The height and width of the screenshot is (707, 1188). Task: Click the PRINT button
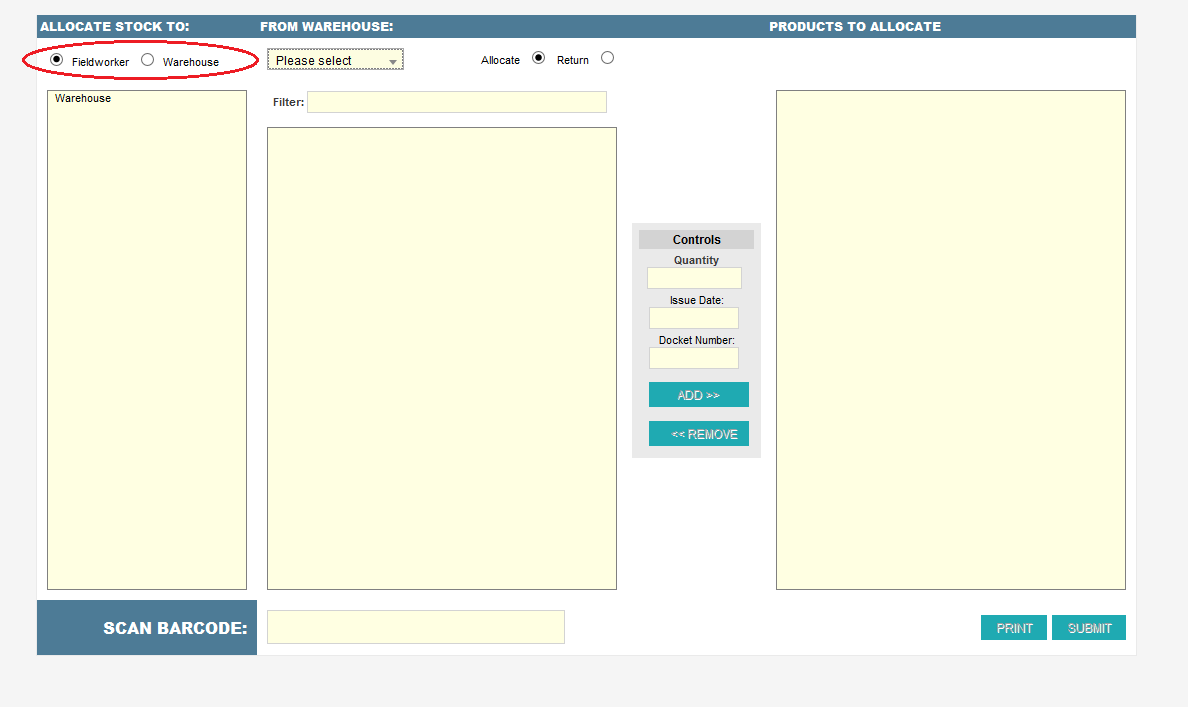[x=1014, y=628]
